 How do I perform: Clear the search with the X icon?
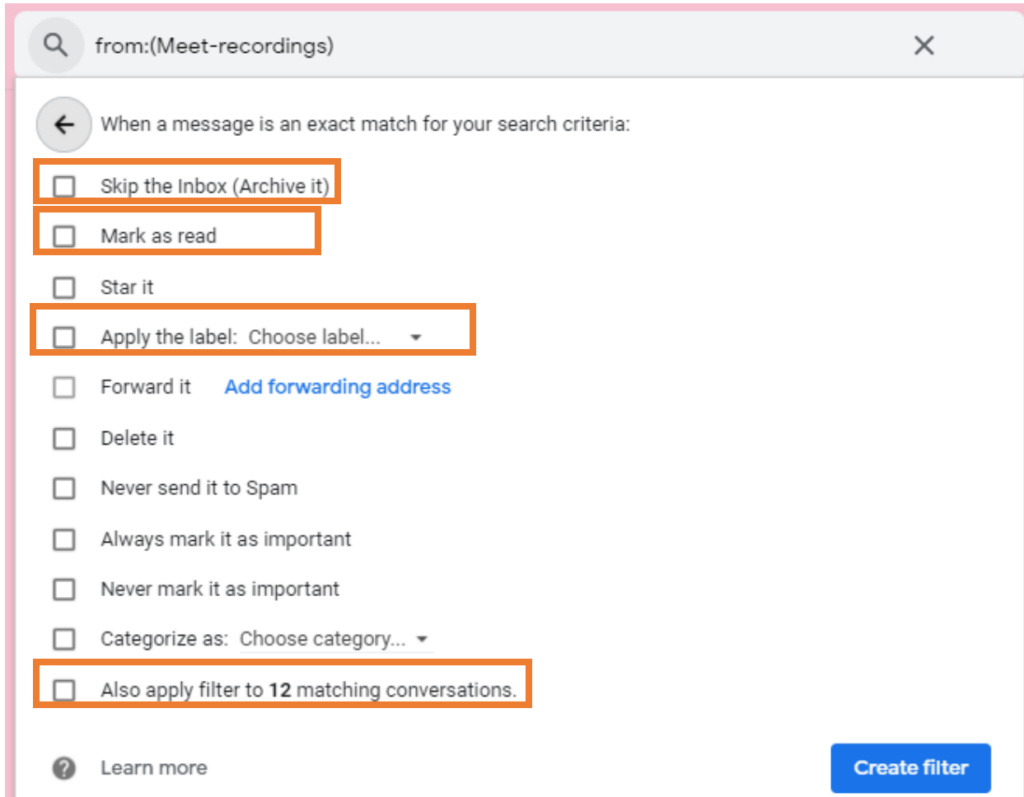(x=923, y=45)
